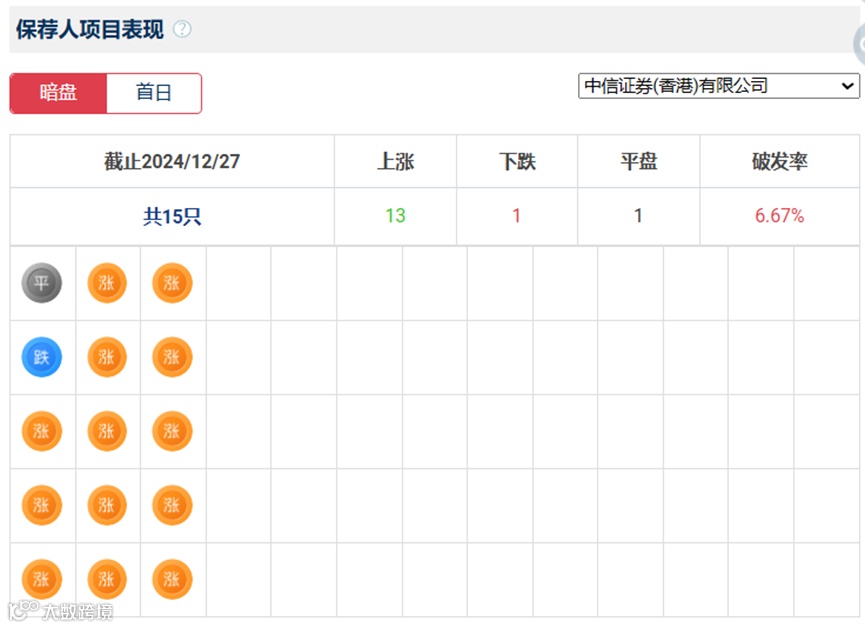The width and height of the screenshot is (865, 628).
Task: Click the 保荐人项目表现 section title
Action: click(x=89, y=29)
